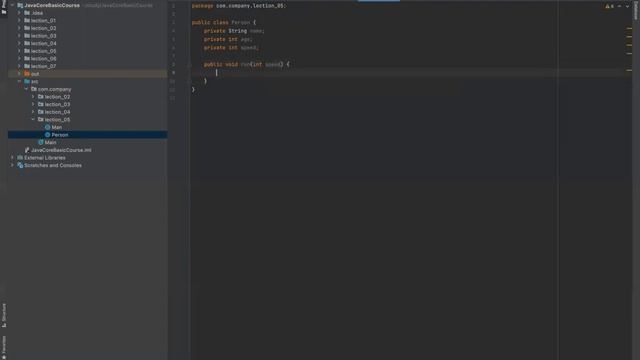Click the 'public void run(int speed)' method line
This screenshot has width=640, height=360.
tap(247, 64)
